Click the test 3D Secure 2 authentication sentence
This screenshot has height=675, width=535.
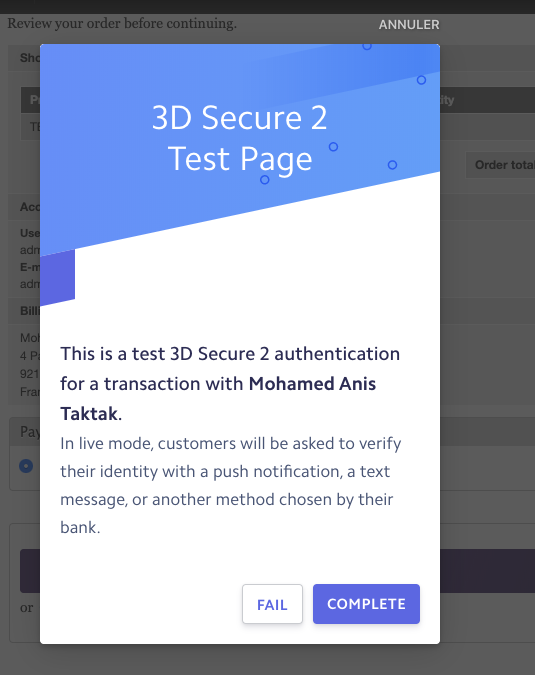coord(230,384)
